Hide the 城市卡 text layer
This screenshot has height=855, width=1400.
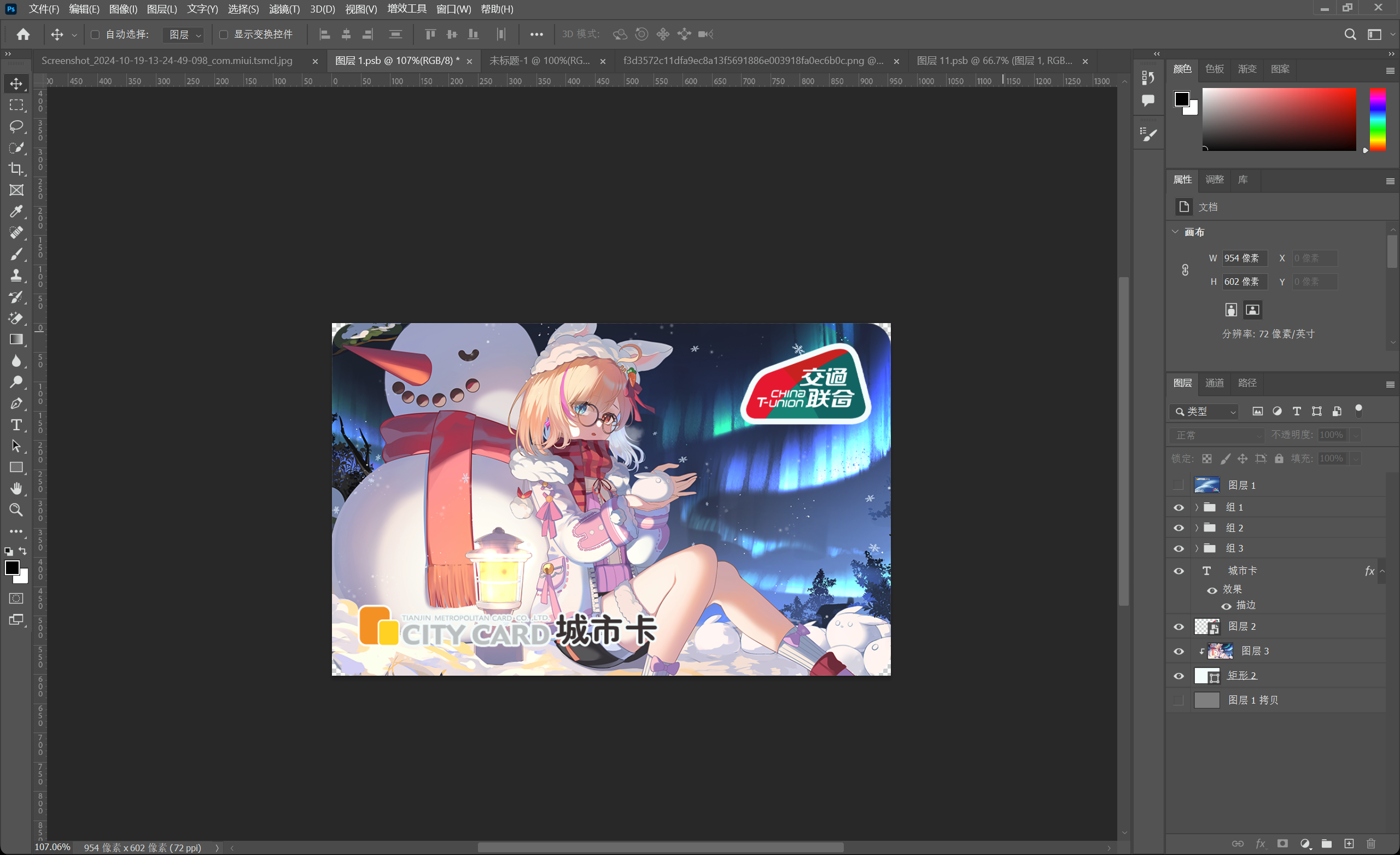(x=1179, y=571)
